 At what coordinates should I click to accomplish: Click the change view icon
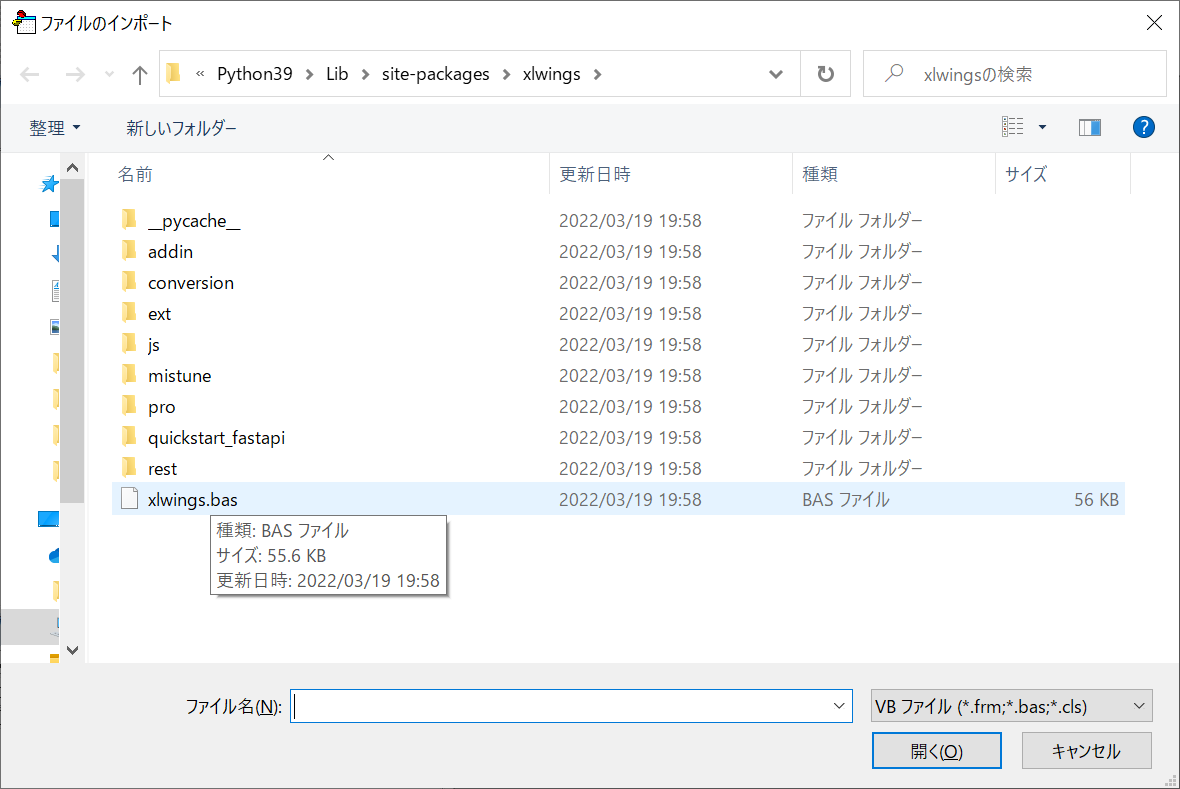1012,126
